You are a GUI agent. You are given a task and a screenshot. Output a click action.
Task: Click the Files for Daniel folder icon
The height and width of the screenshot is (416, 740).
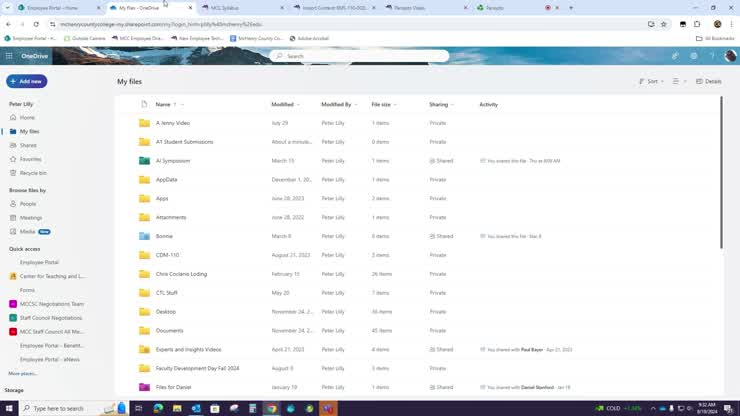144,387
